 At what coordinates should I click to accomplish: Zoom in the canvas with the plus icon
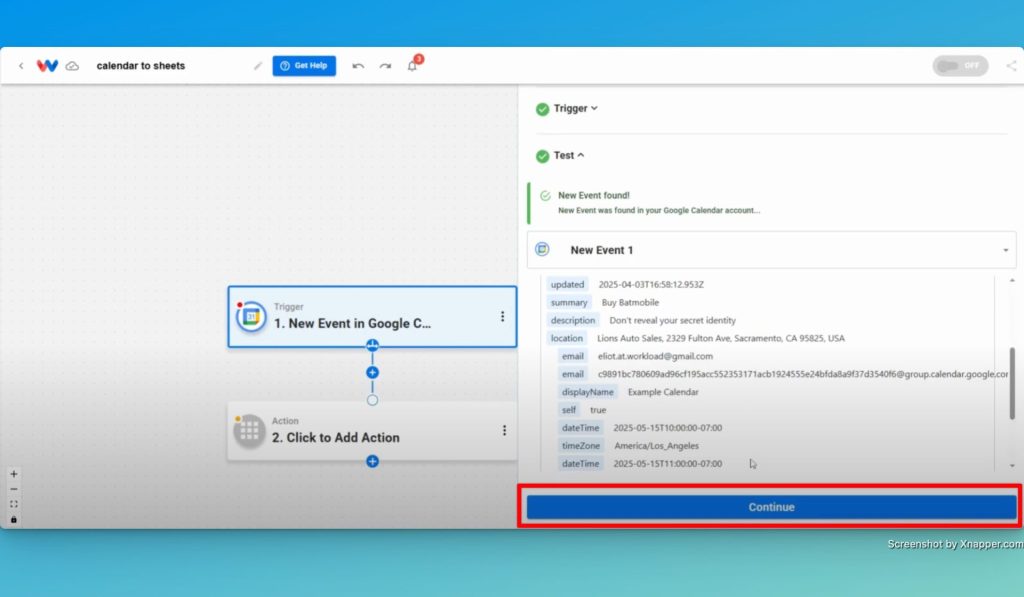[14, 474]
